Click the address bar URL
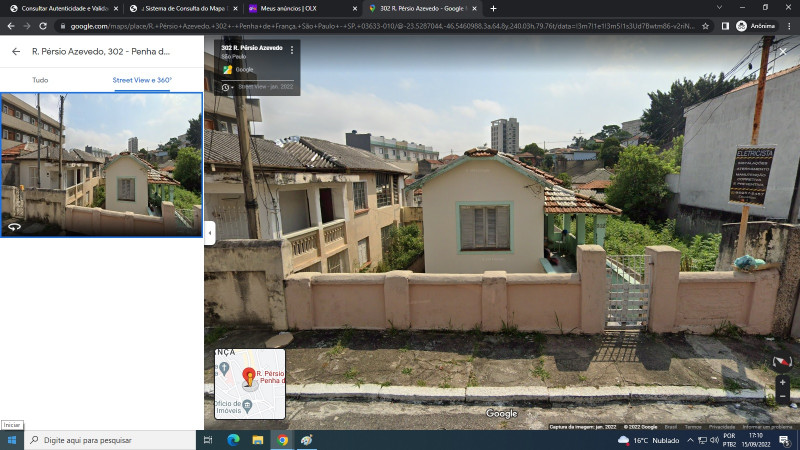Screen dimensions: 800x450 (382, 26)
